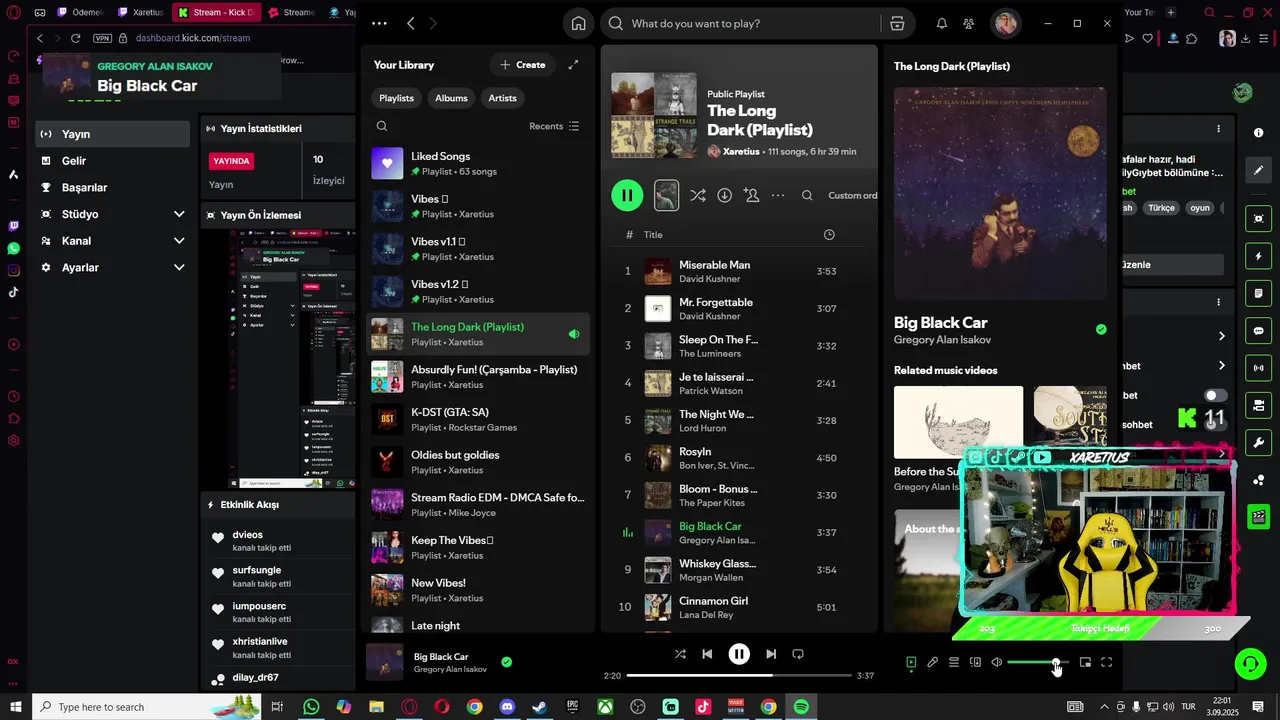This screenshot has width=1280, height=720.
Task: Reload the Kick dashboard page in browser
Action: [75, 38]
